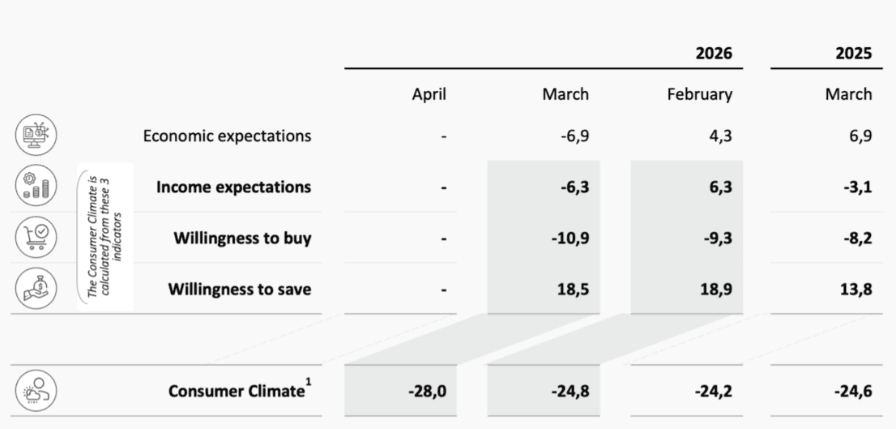The height and width of the screenshot is (429, 896).
Task: Select the Income expectations row label
Action: tap(234, 187)
